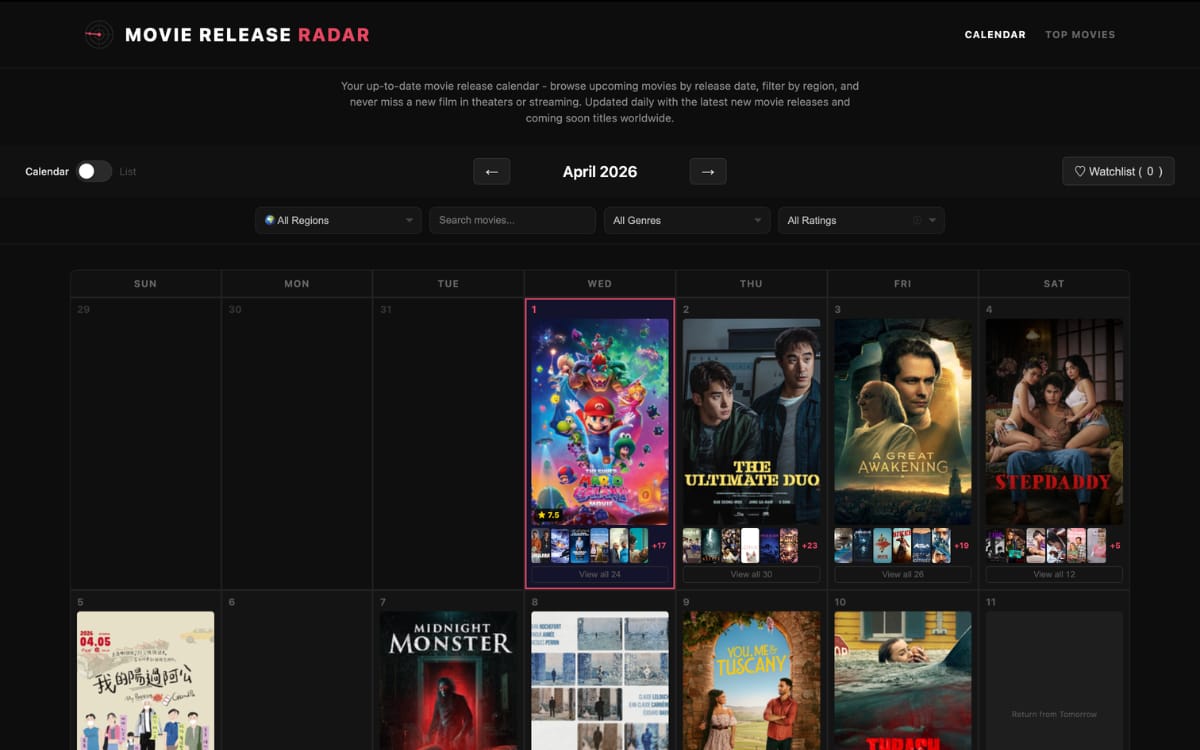Click the info icon in All Ratings
Image resolution: width=1200 pixels, height=750 pixels.
pos(916,220)
